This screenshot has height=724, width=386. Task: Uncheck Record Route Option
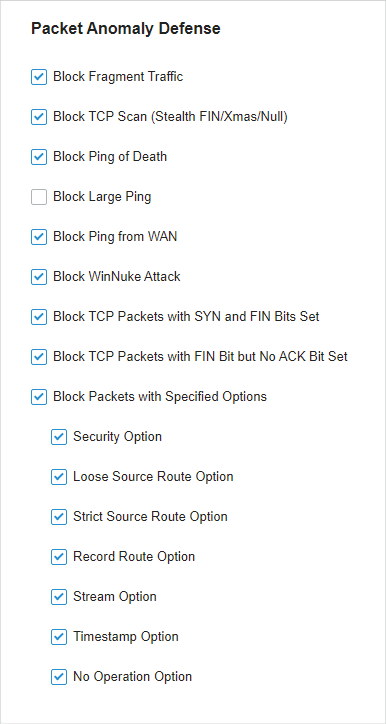point(59,557)
